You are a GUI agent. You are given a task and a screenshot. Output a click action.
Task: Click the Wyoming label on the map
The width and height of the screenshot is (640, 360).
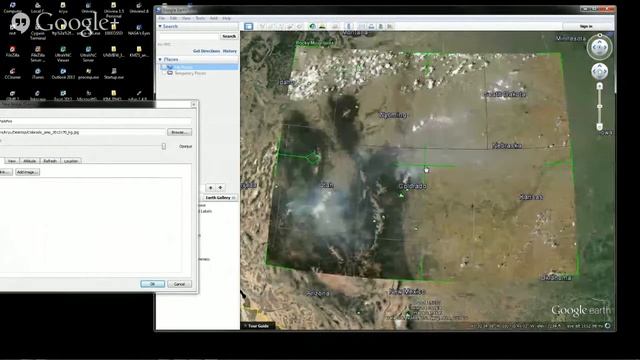[x=393, y=115]
